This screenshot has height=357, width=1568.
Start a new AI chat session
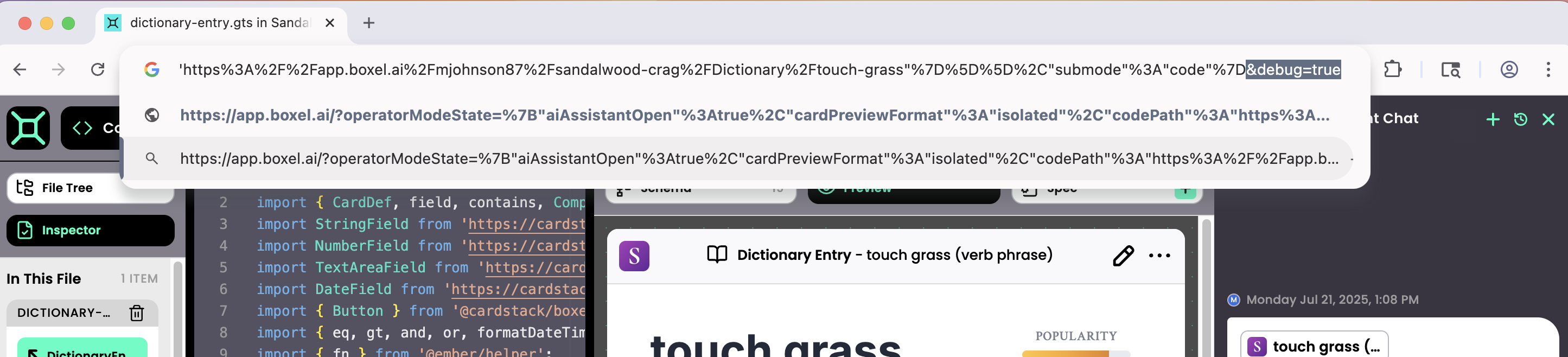1493,119
